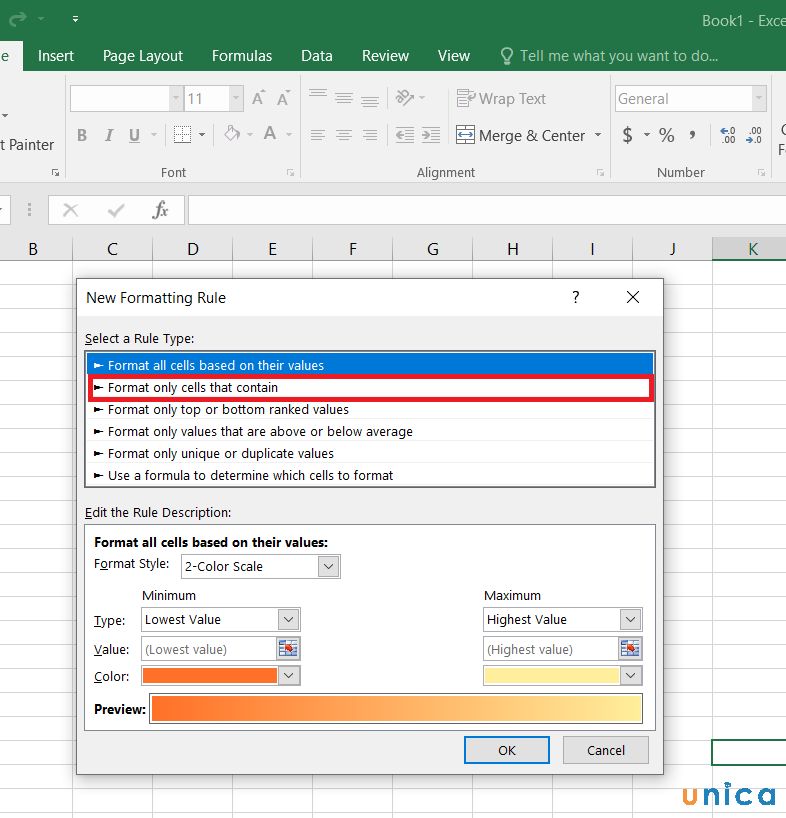Cancel the New Formatting Rule dialog
Screen dimensions: 786x818
[x=605, y=750]
